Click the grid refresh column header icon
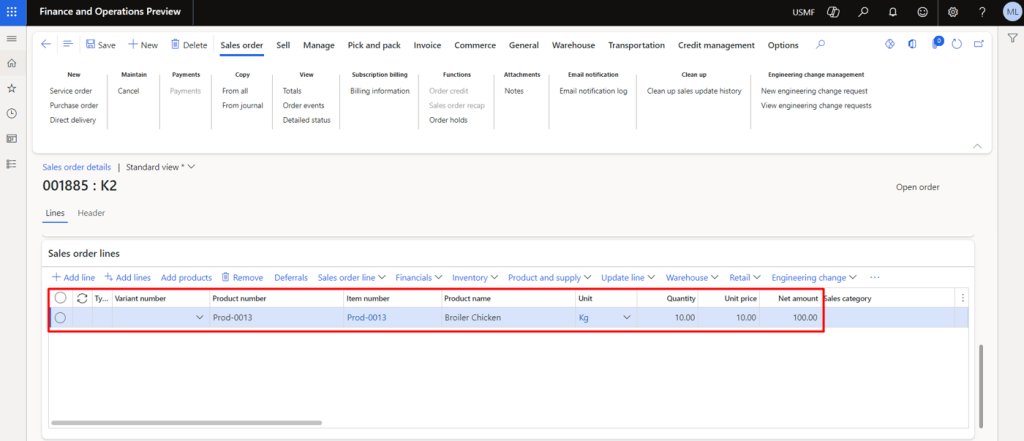Viewport: 1024px width, 441px height. (82, 298)
